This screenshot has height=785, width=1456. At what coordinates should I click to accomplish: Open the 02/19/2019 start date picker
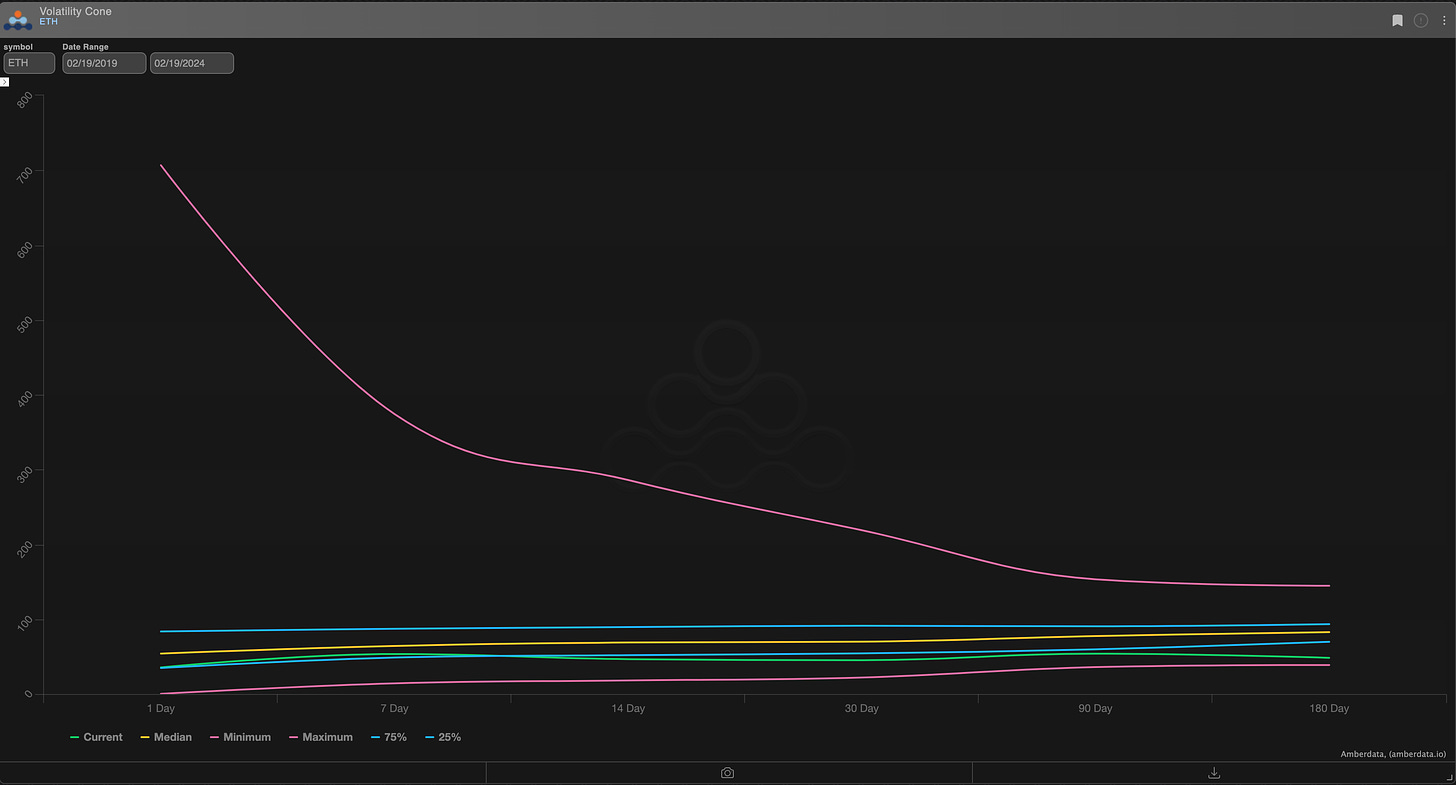click(104, 63)
